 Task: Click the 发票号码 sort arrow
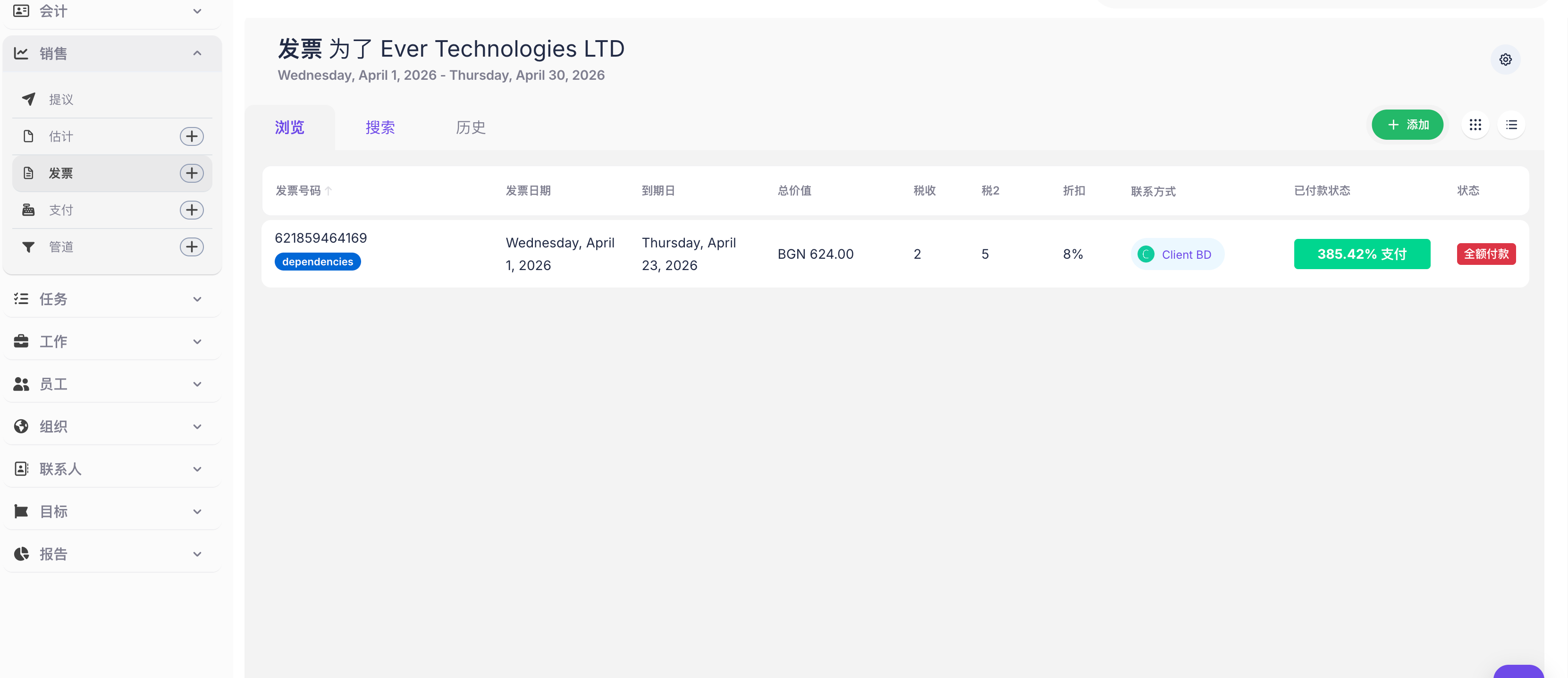click(x=329, y=191)
